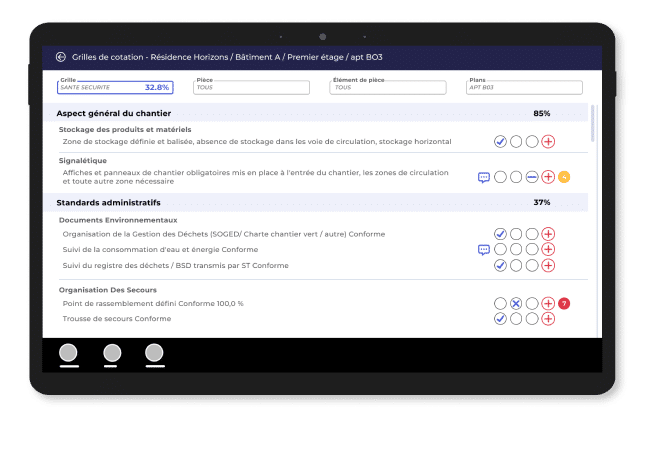The width and height of the screenshot is (654, 465).
Task: Select second rating circle for Zone de stockage
Action: [x=516, y=142]
